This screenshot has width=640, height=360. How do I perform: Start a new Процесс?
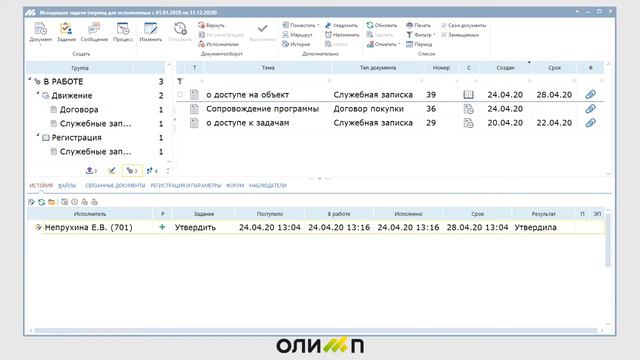pyautogui.click(x=123, y=32)
